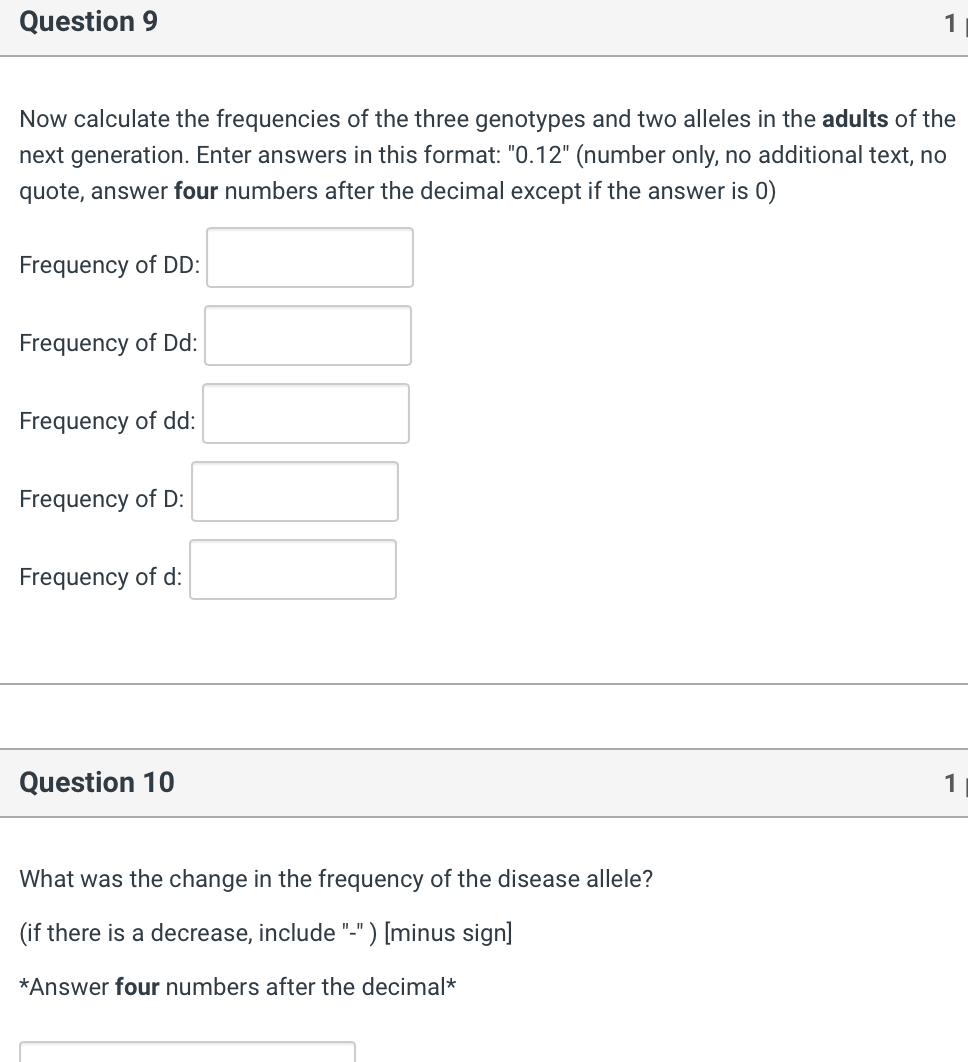Click the Frequency of DD input field

click(x=309, y=258)
